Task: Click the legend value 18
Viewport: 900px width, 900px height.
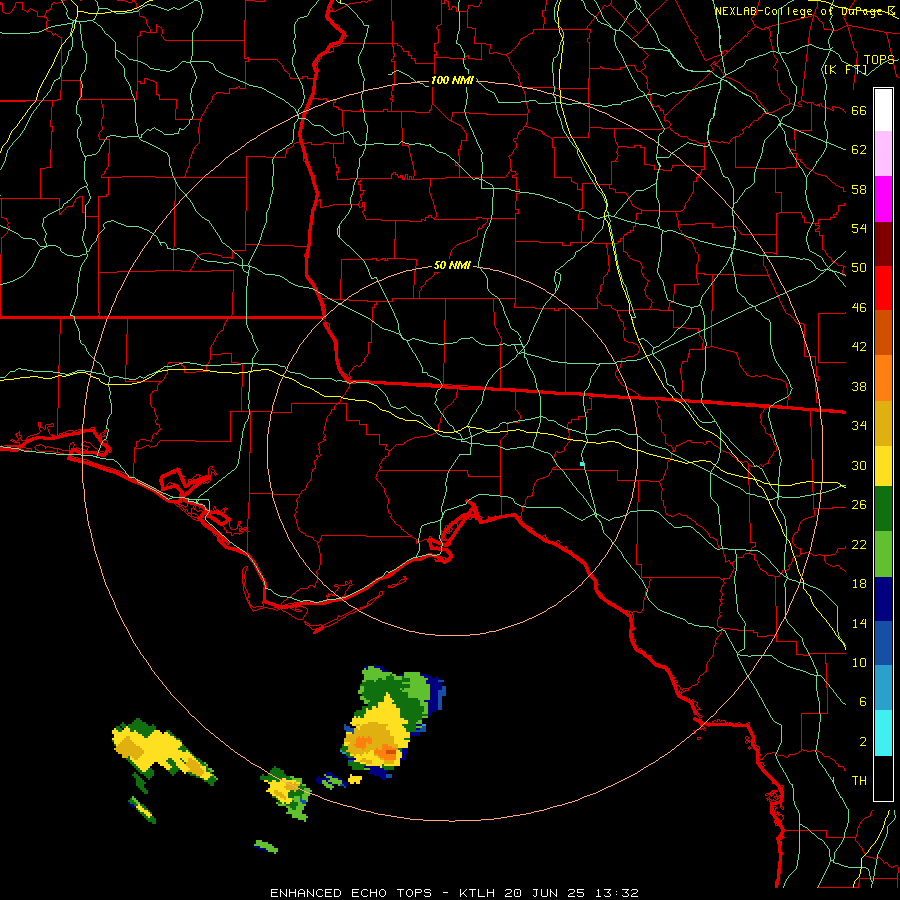Action: 859,584
